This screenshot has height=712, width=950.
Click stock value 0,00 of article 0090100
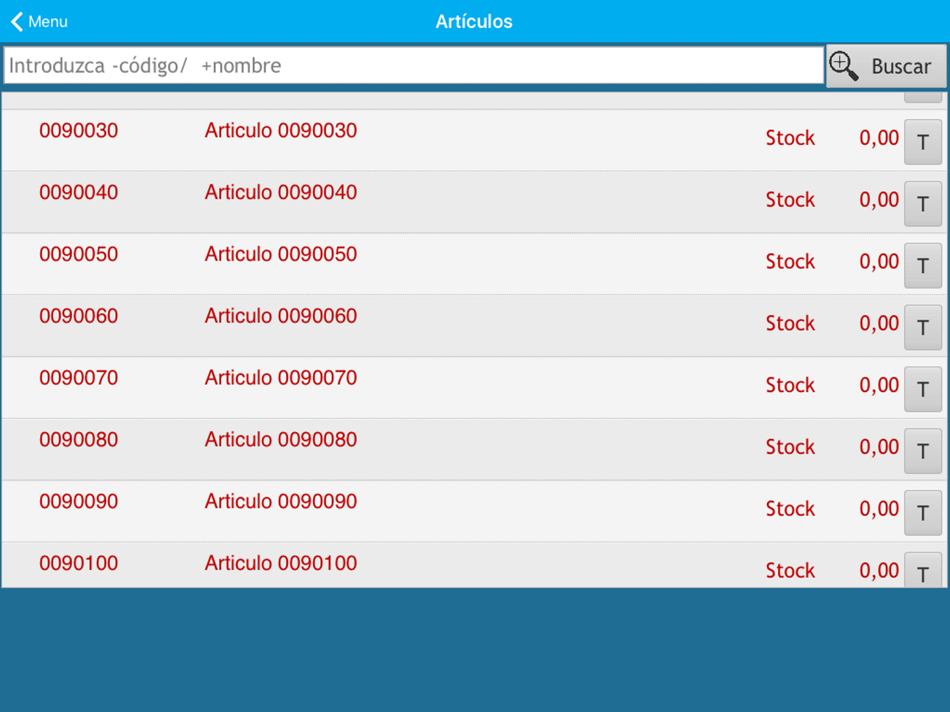[x=879, y=571]
